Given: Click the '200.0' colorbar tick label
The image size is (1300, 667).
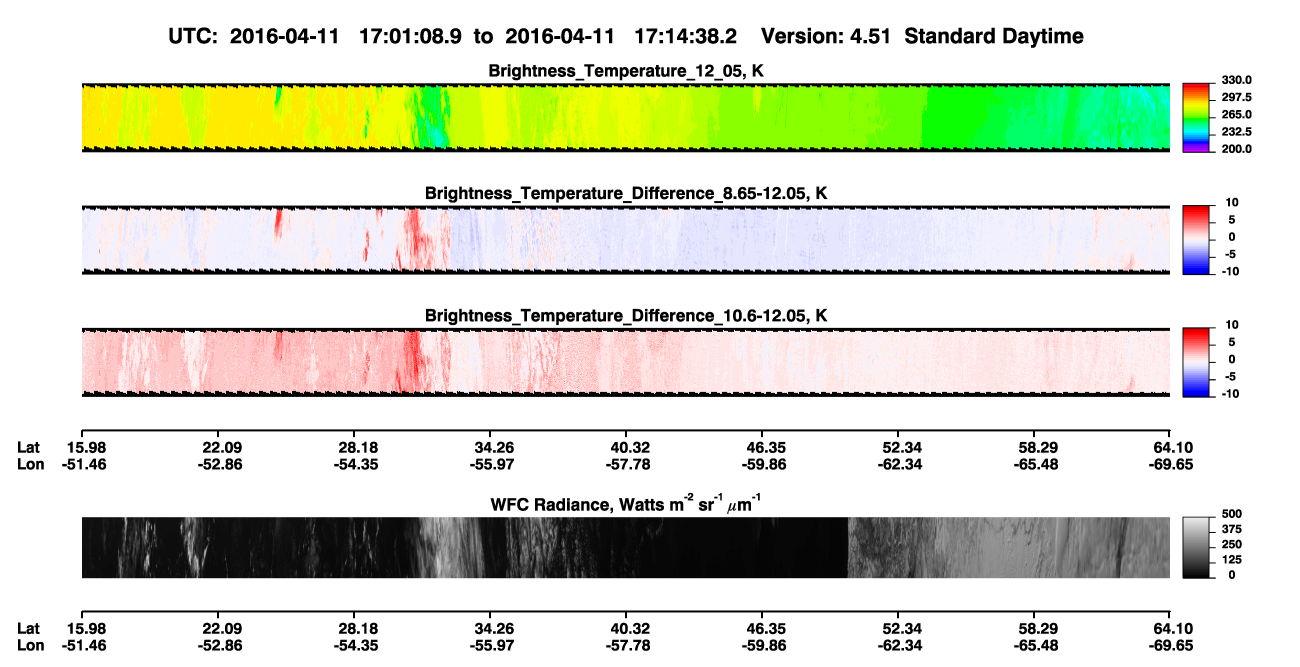Looking at the screenshot, I should (x=1236, y=148).
